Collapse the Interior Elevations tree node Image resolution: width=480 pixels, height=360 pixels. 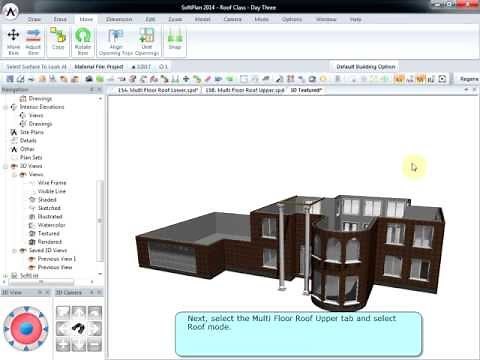6,107
